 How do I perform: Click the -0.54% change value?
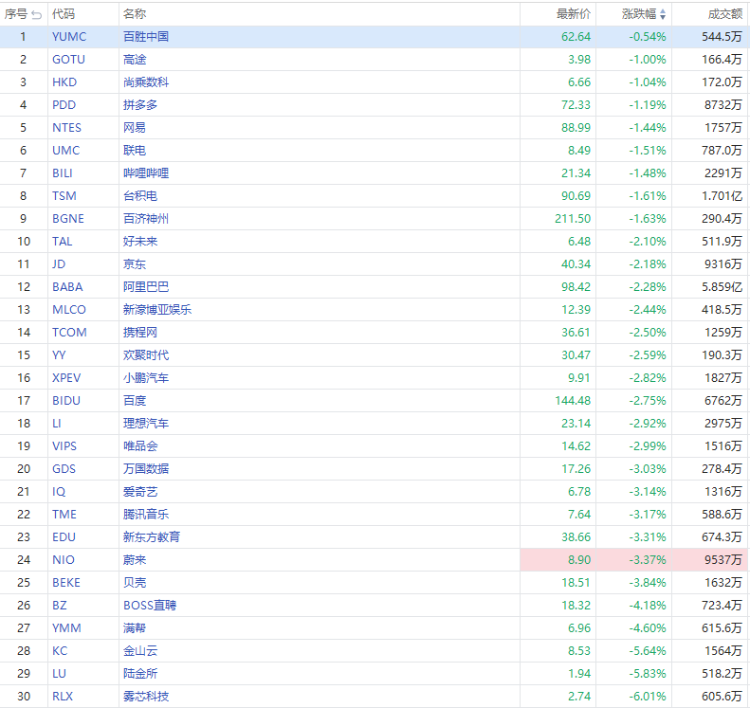tap(647, 37)
